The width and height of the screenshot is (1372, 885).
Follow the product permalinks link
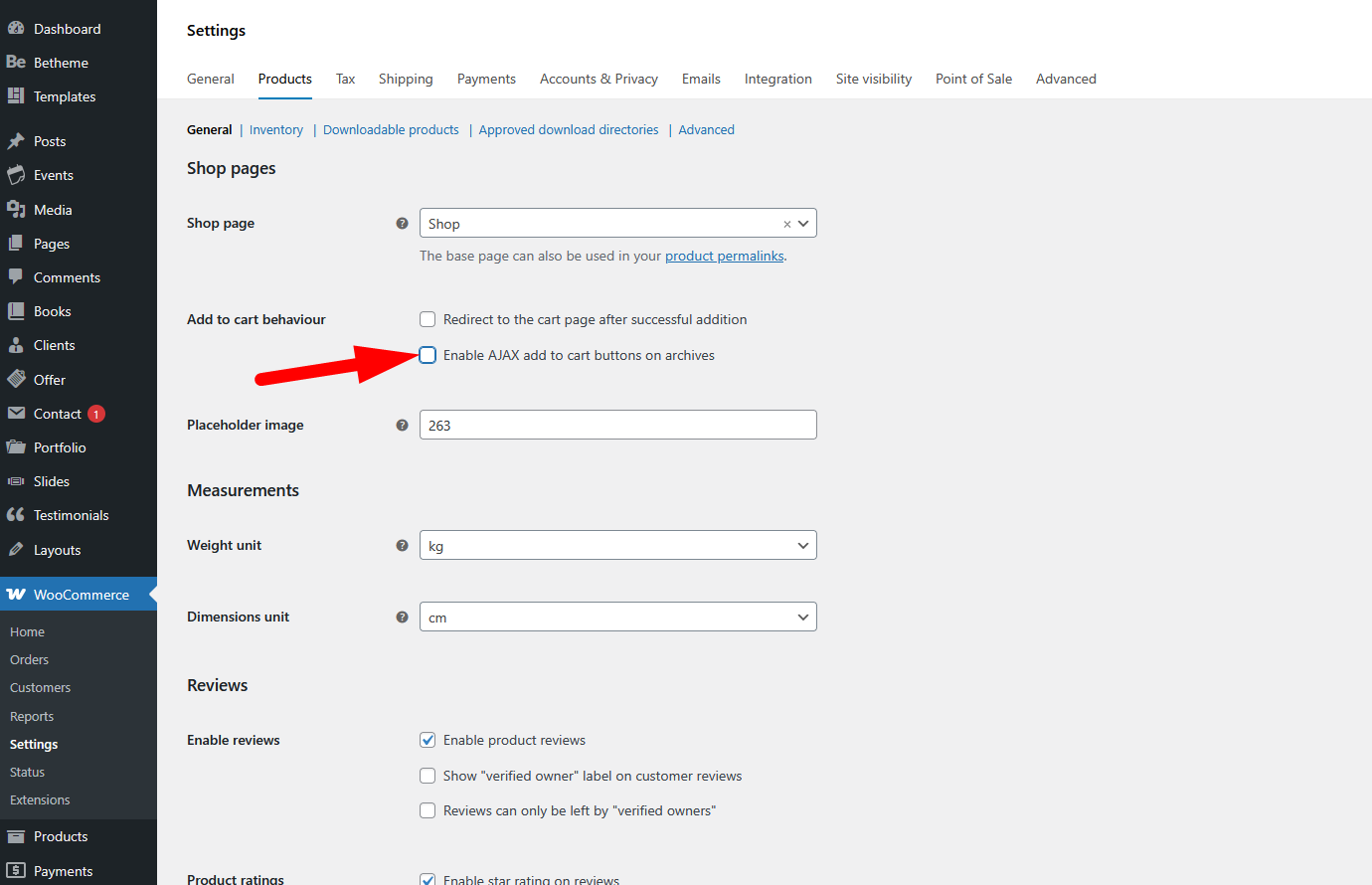point(724,257)
